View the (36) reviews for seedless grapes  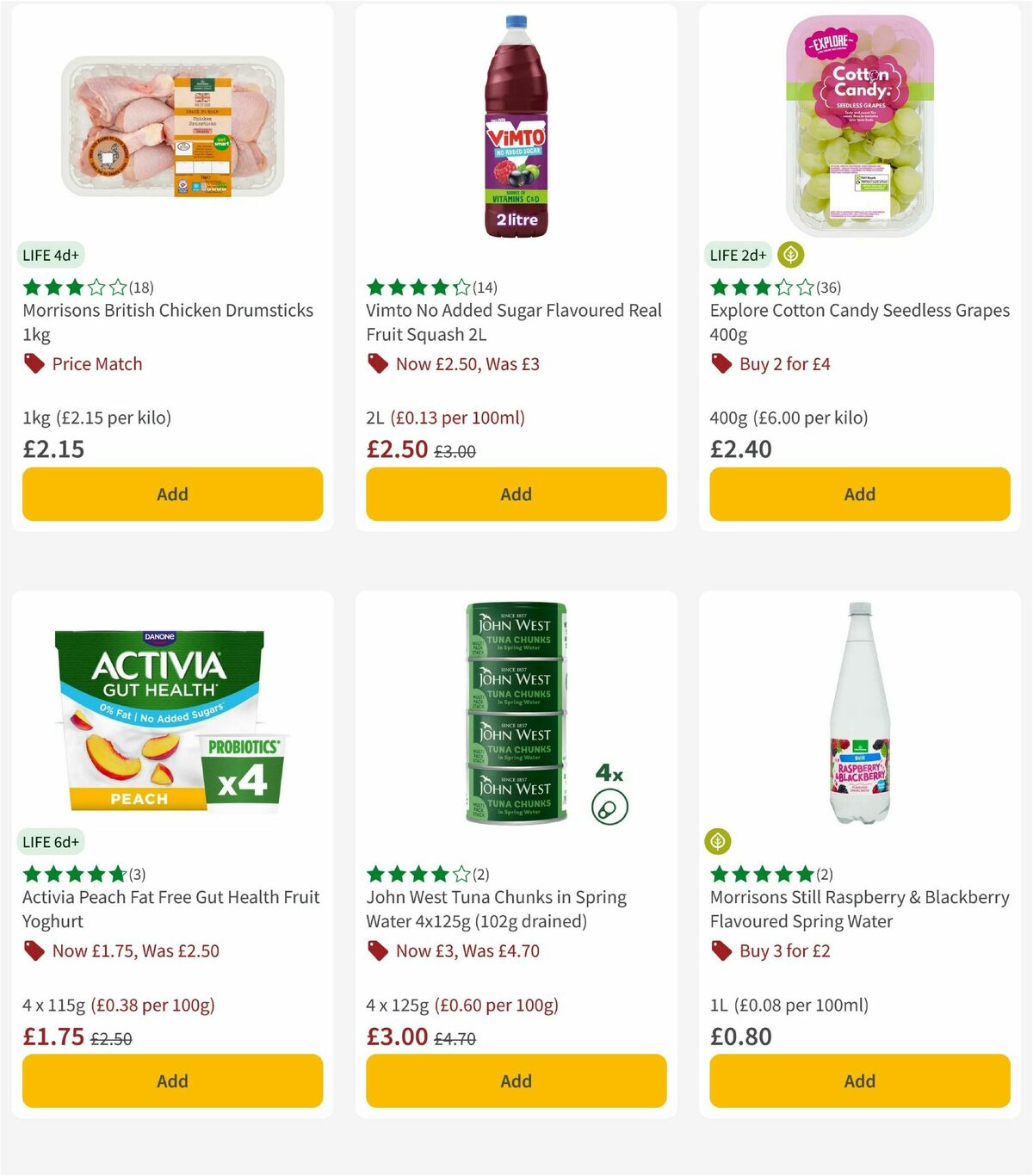(x=826, y=288)
